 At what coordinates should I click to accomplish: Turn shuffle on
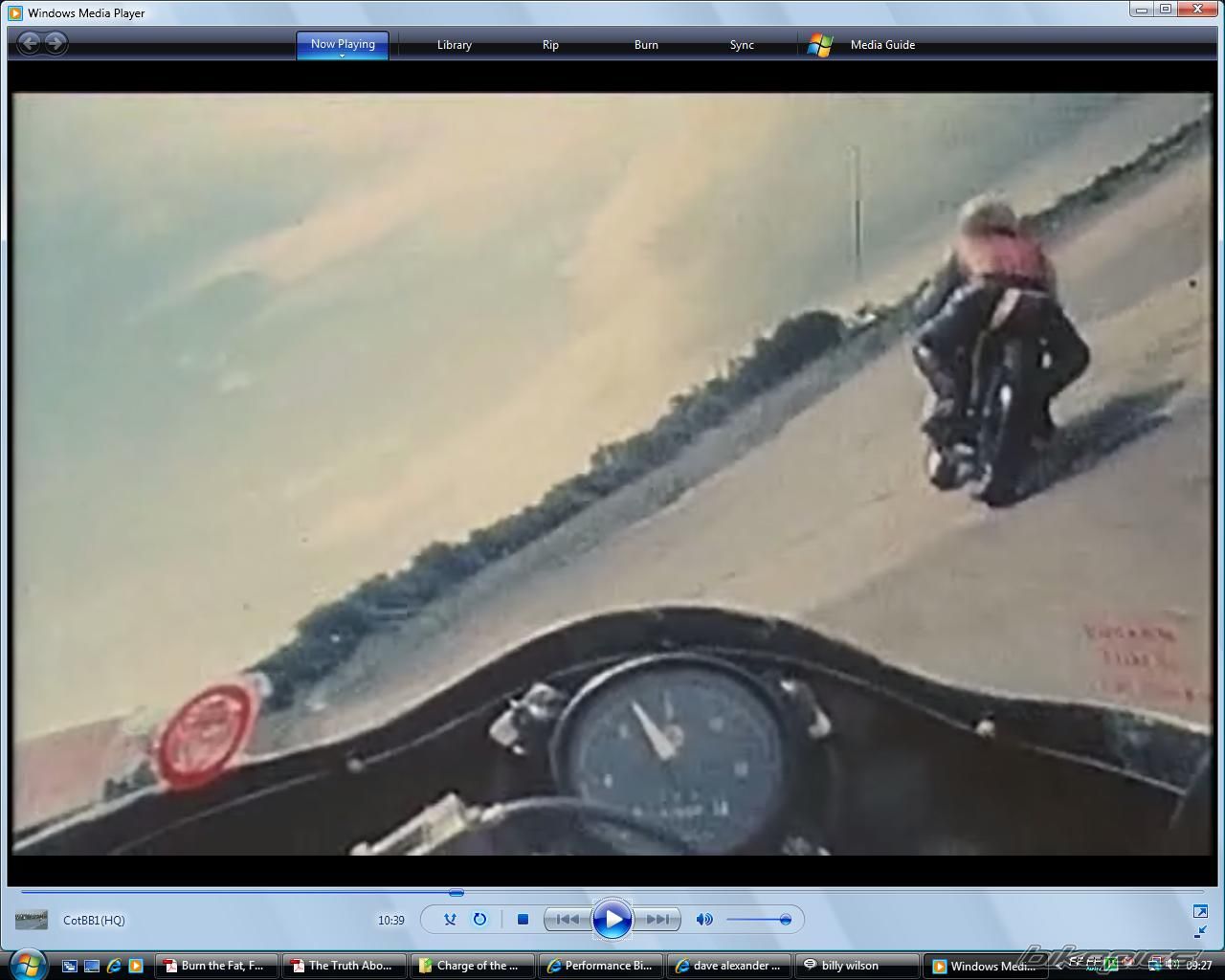click(x=450, y=920)
